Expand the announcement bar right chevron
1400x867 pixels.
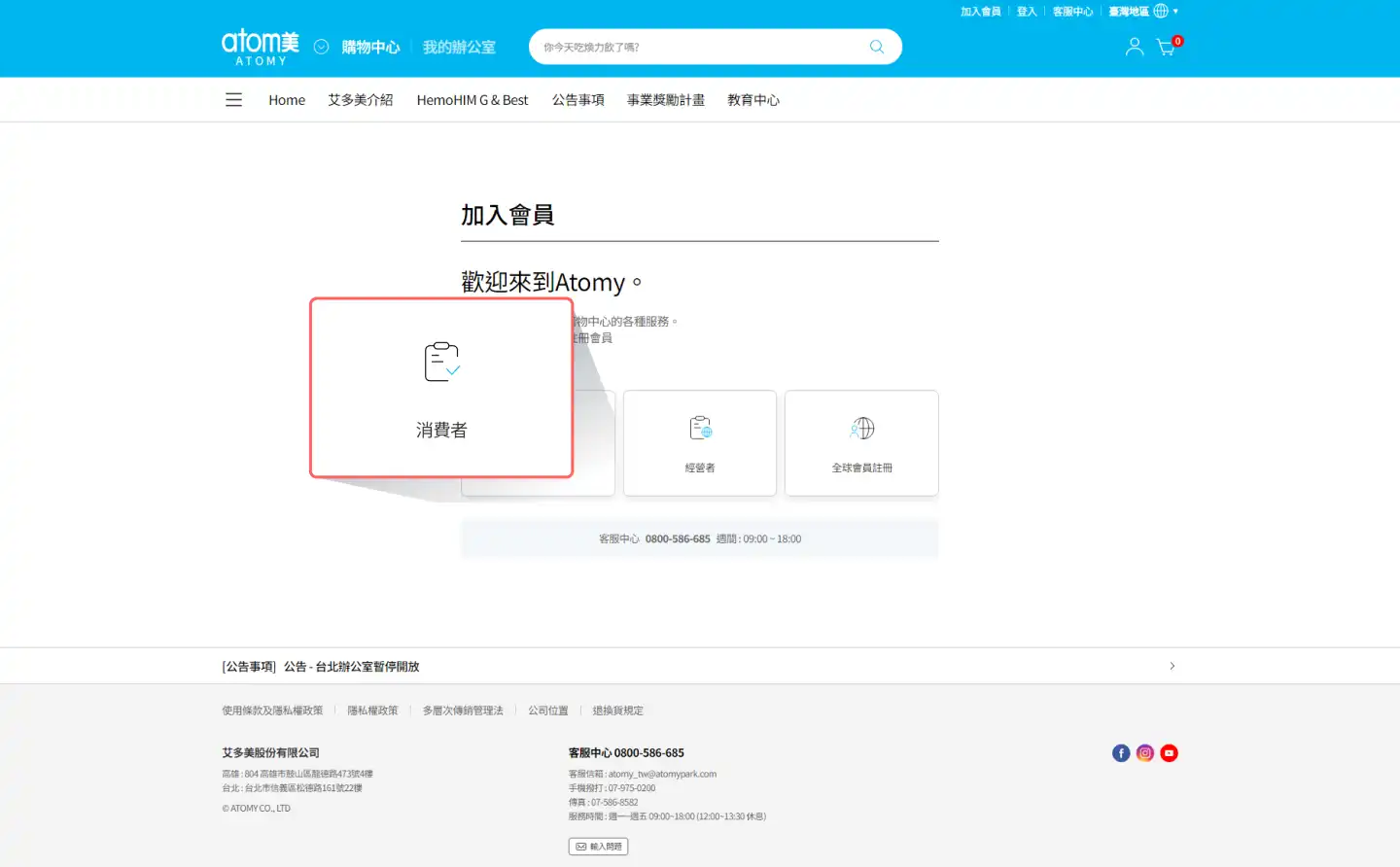pyautogui.click(x=1172, y=666)
